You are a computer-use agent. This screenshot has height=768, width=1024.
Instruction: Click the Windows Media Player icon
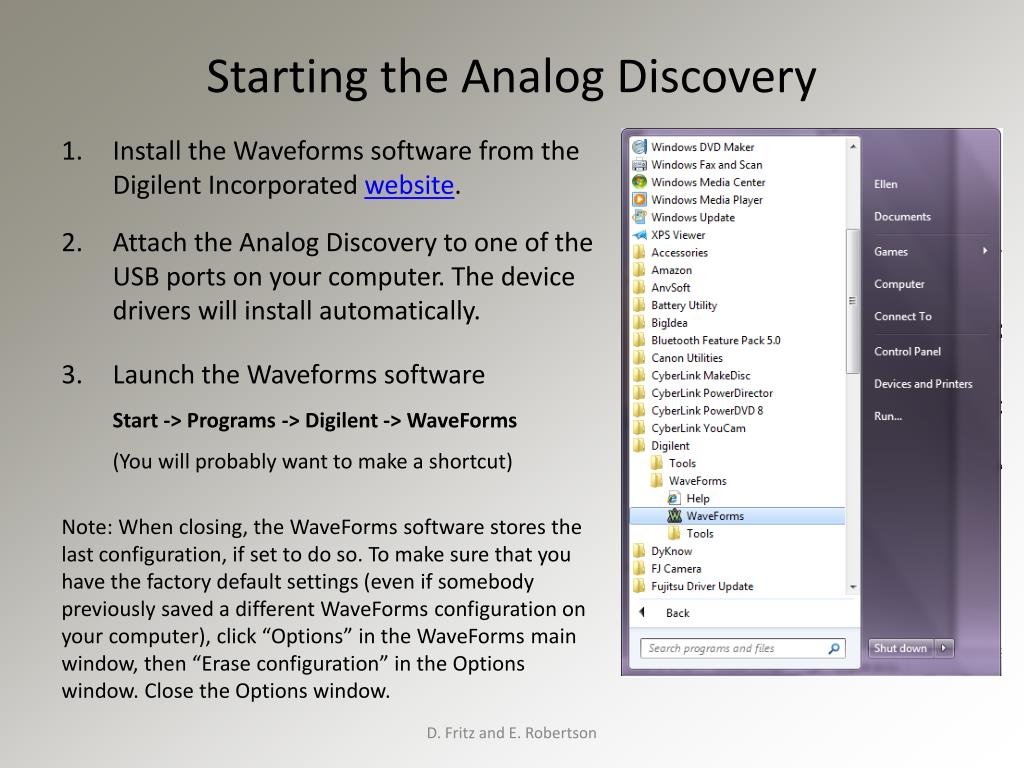[639, 200]
